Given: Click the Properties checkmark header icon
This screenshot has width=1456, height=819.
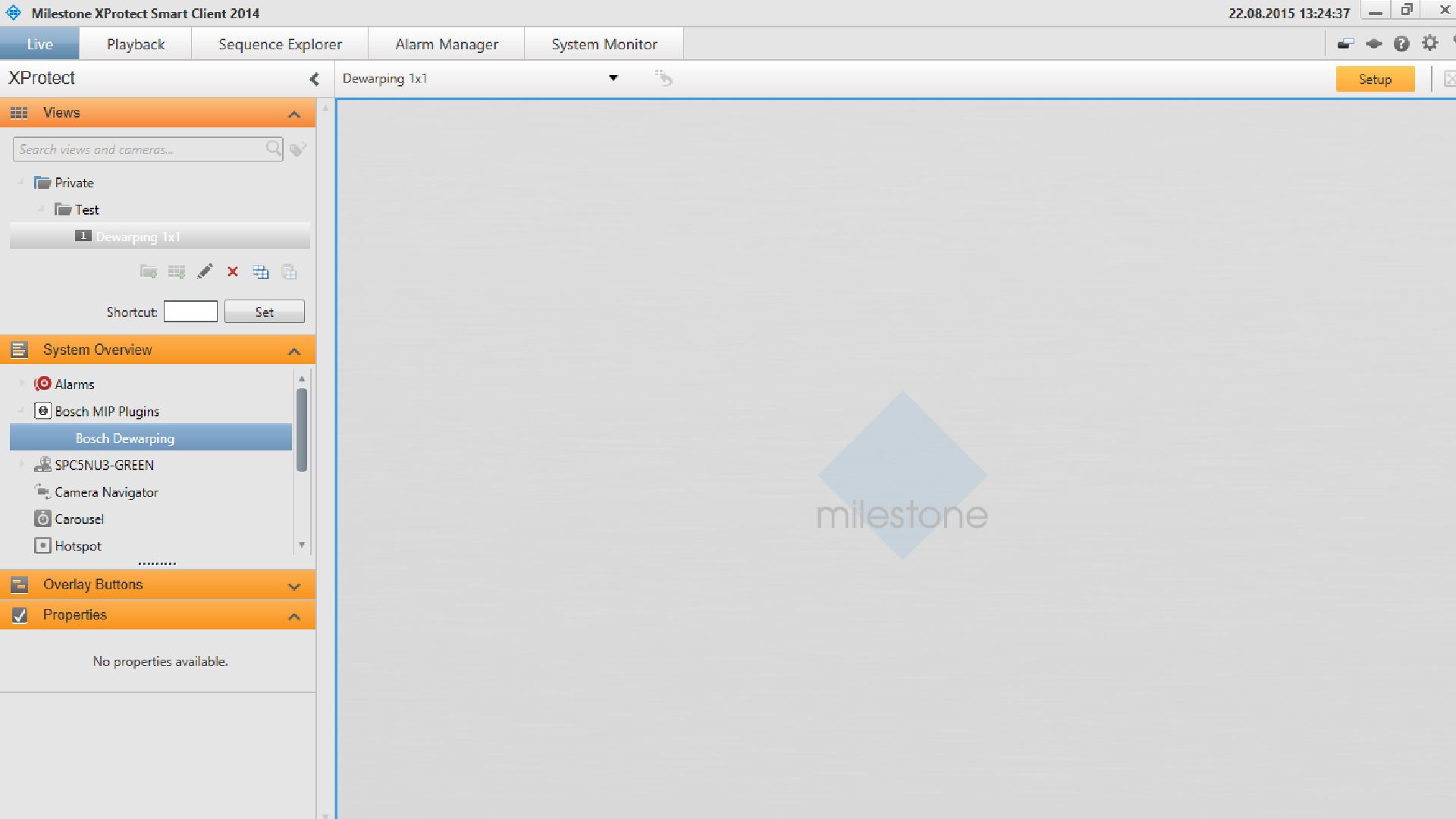Looking at the screenshot, I should click(x=19, y=615).
